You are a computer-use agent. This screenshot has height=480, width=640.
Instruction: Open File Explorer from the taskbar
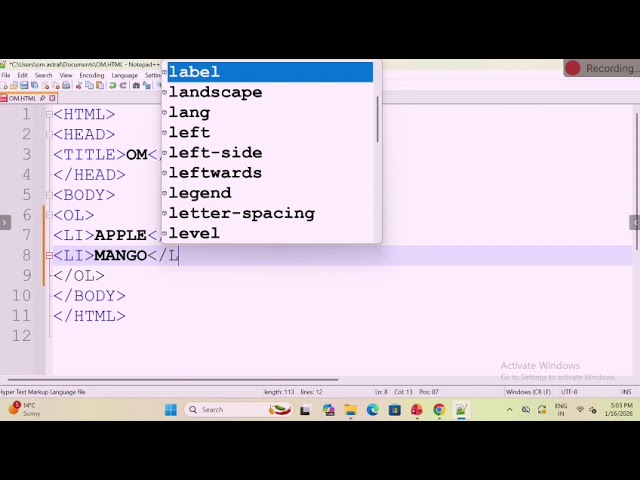tap(350, 410)
